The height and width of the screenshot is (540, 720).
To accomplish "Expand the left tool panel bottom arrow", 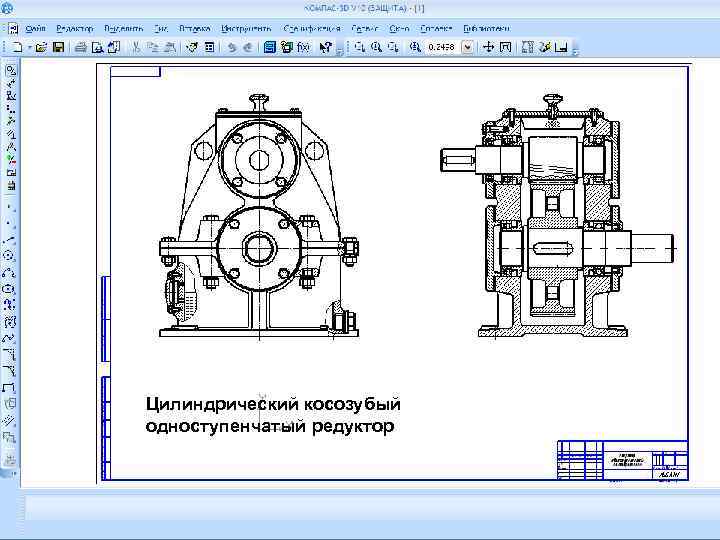I will tap(12, 473).
